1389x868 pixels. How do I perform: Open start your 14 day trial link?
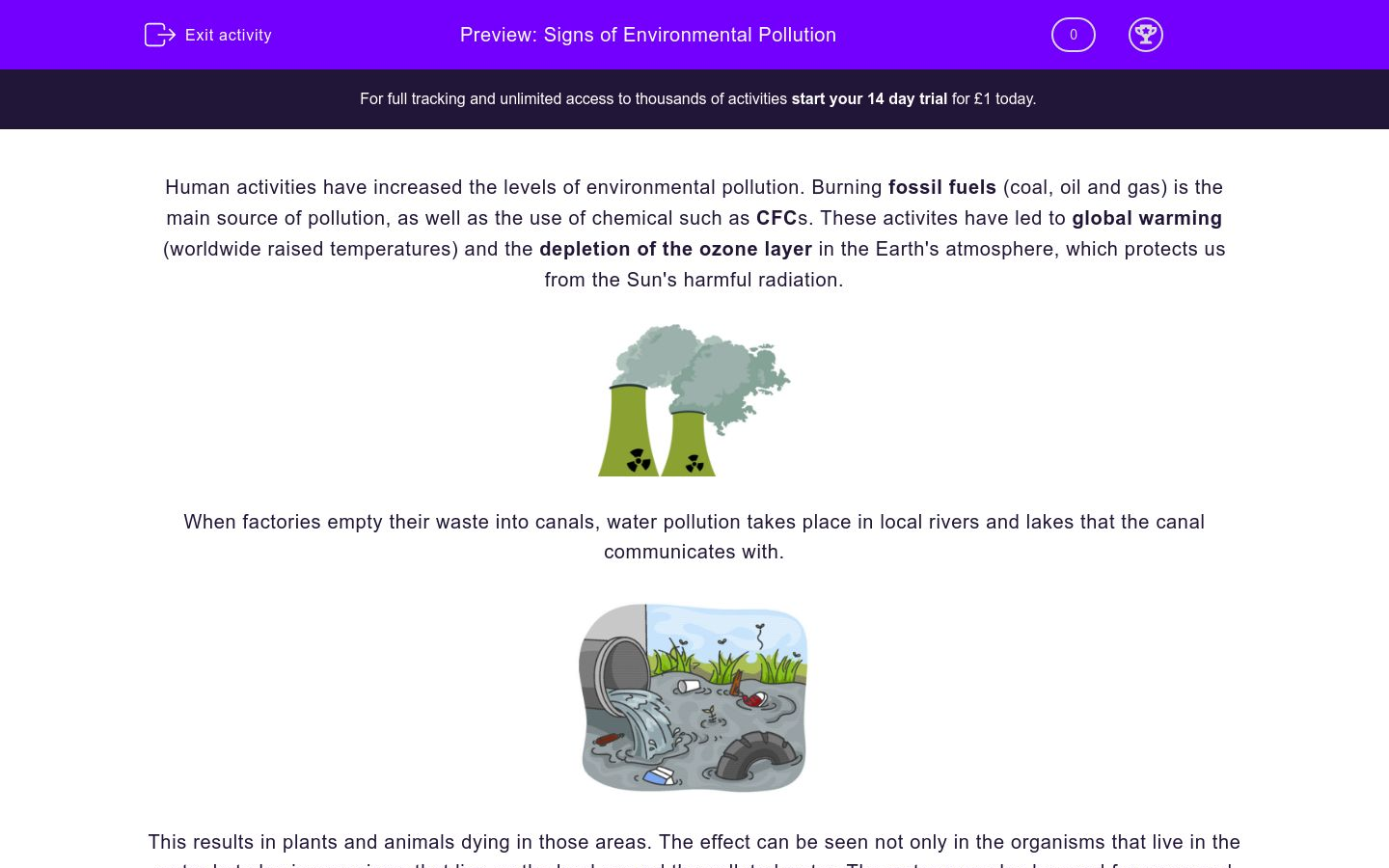[868, 98]
